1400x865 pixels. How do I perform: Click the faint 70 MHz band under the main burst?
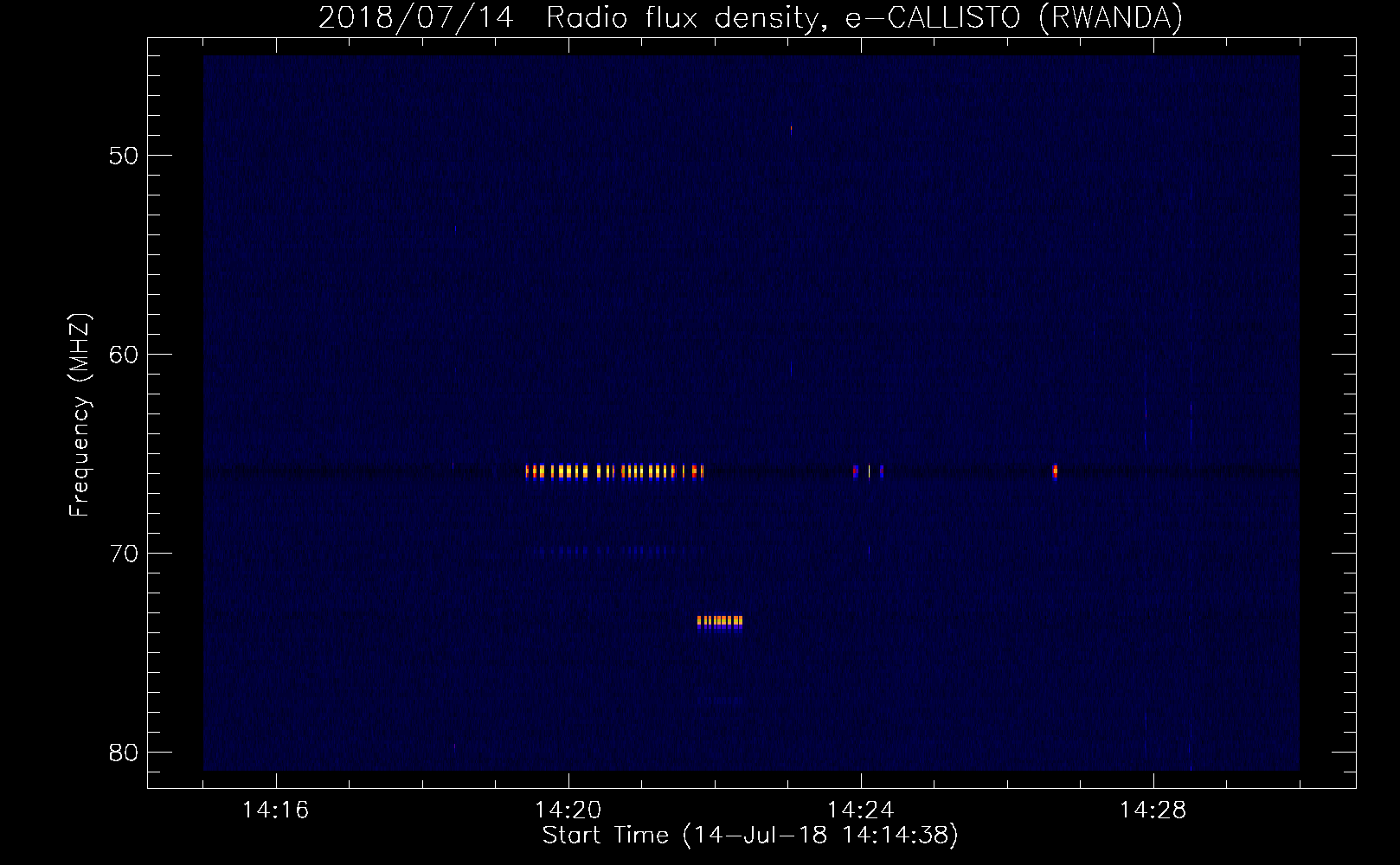click(x=615, y=549)
